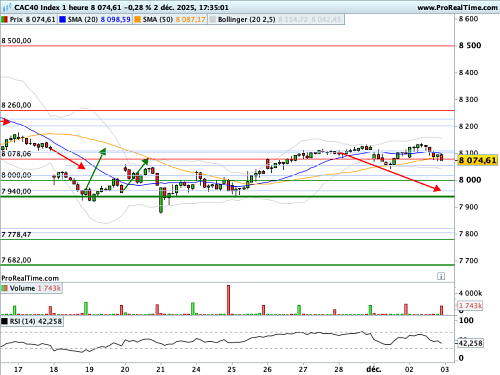500x375 pixels.
Task: Click the 42,258 RSI value tag on axis
Action: point(470,343)
